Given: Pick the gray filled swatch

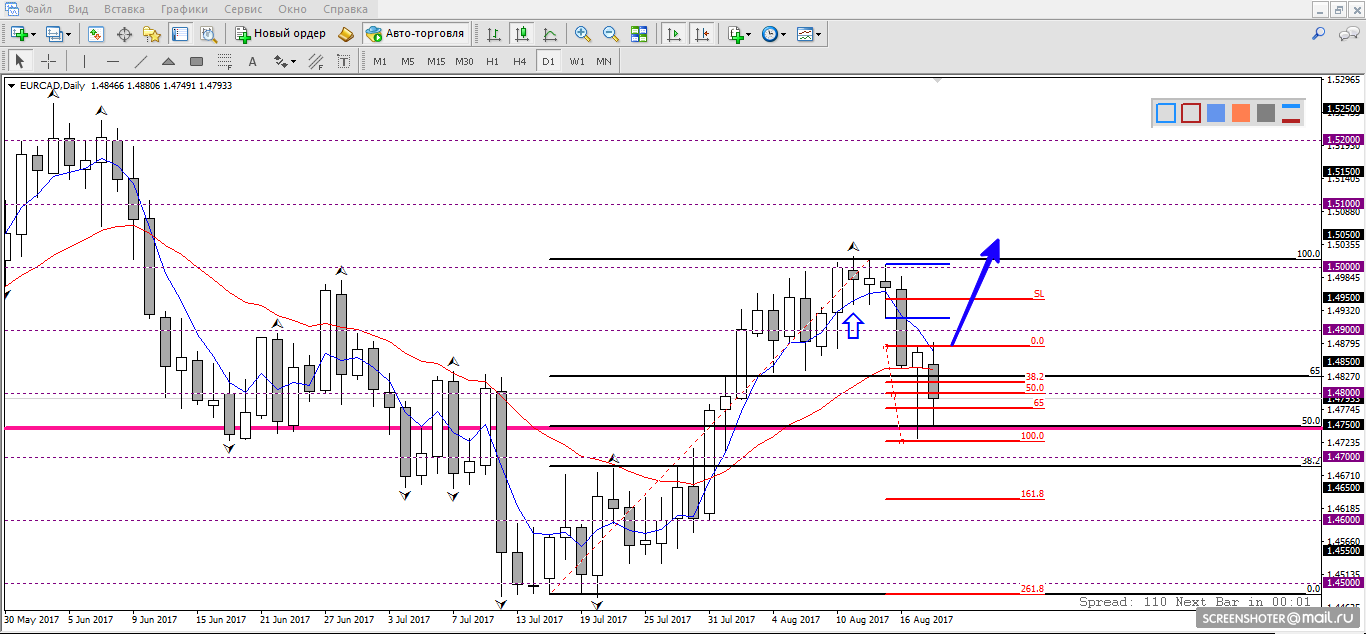Looking at the screenshot, I should coord(1266,113).
